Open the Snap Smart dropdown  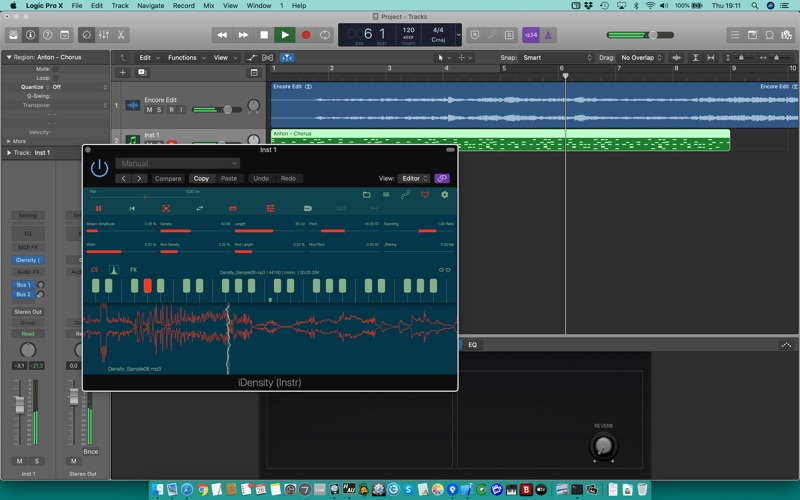click(x=557, y=58)
